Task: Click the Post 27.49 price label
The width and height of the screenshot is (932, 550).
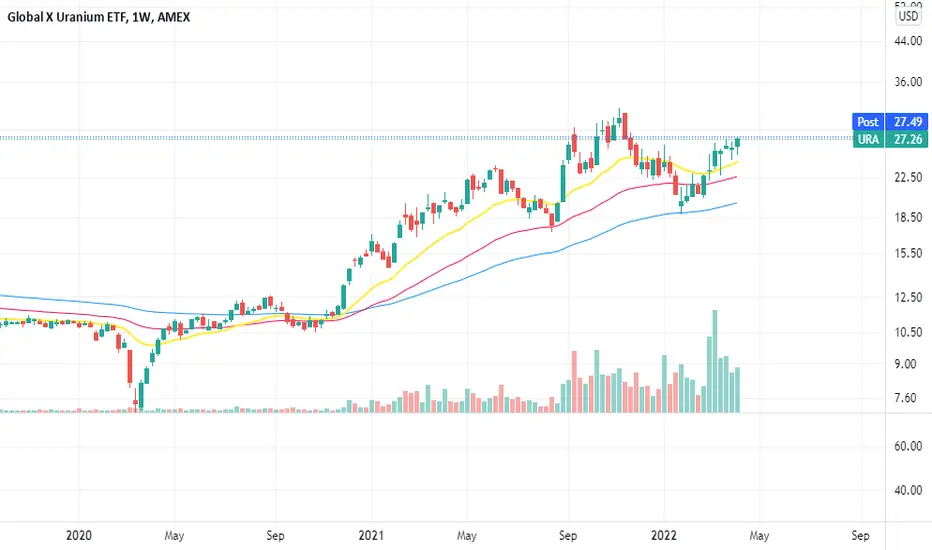Action: click(x=890, y=121)
